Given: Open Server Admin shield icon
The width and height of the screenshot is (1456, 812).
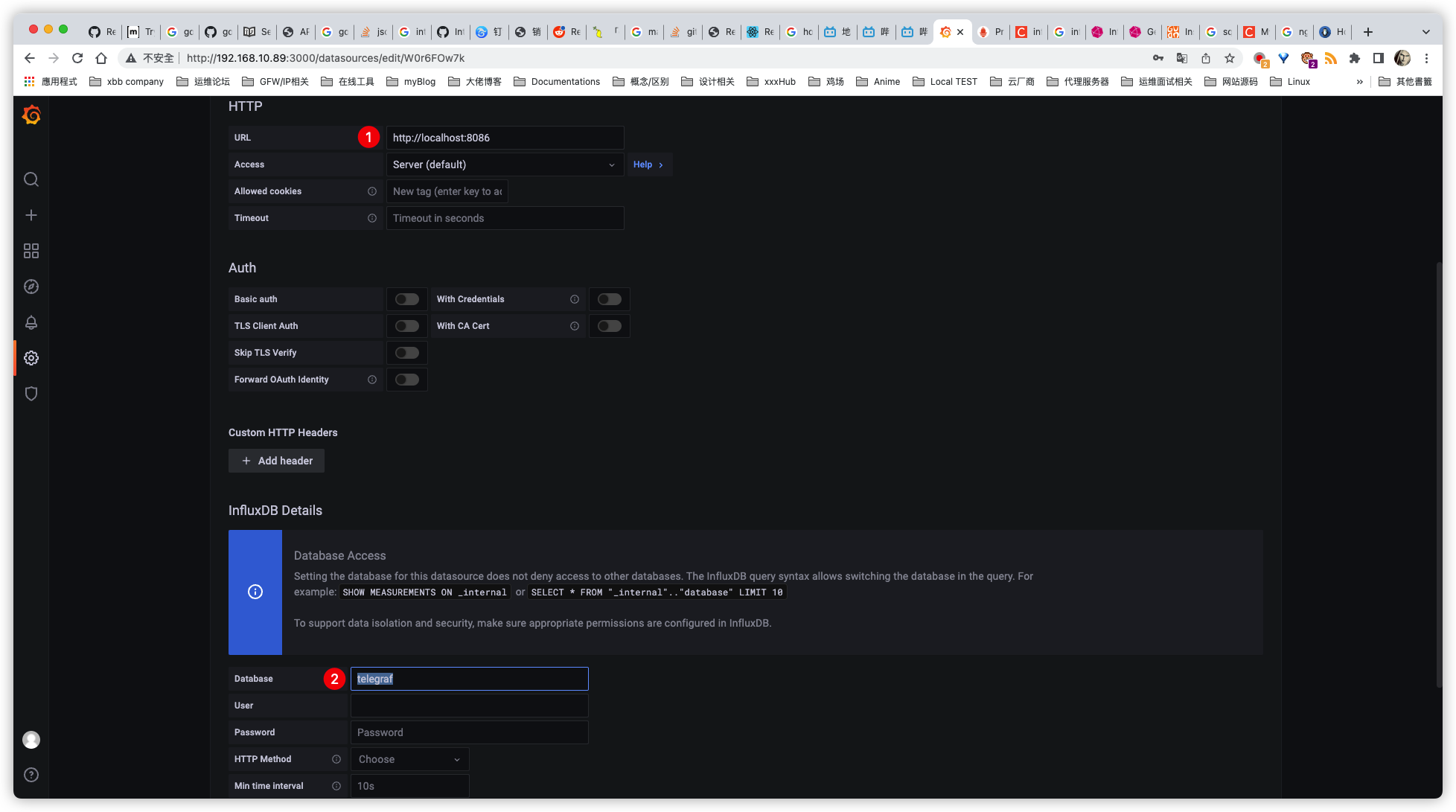Looking at the screenshot, I should 31,394.
